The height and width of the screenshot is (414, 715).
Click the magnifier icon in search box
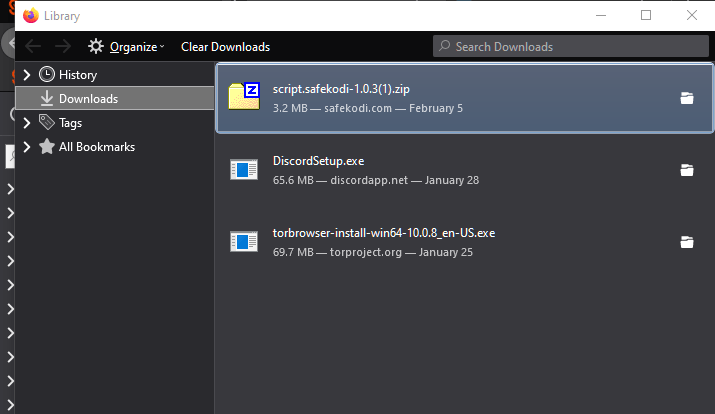445,46
